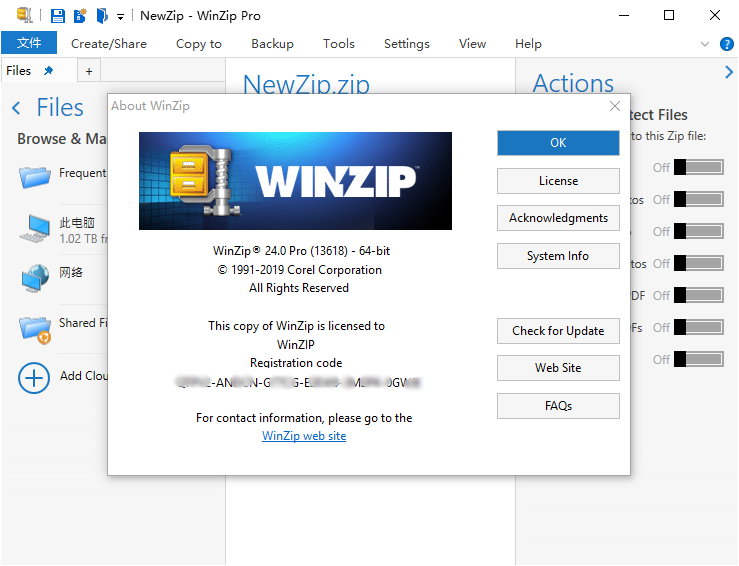739x566 pixels.
Task: Toggle the fifth Off switch beside DF
Action: click(x=699, y=295)
